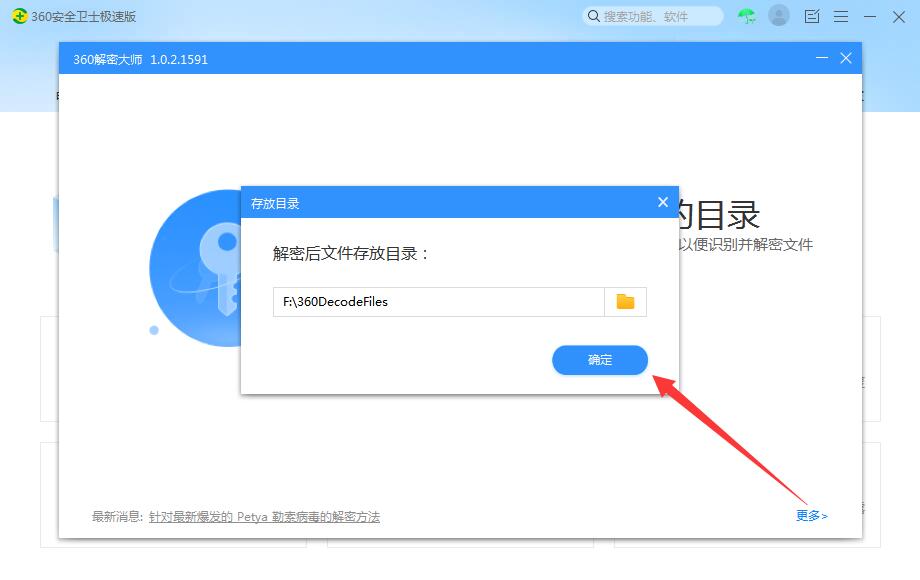Edit the F:\360DecodeFiles path field
920x580 pixels.
(439, 301)
